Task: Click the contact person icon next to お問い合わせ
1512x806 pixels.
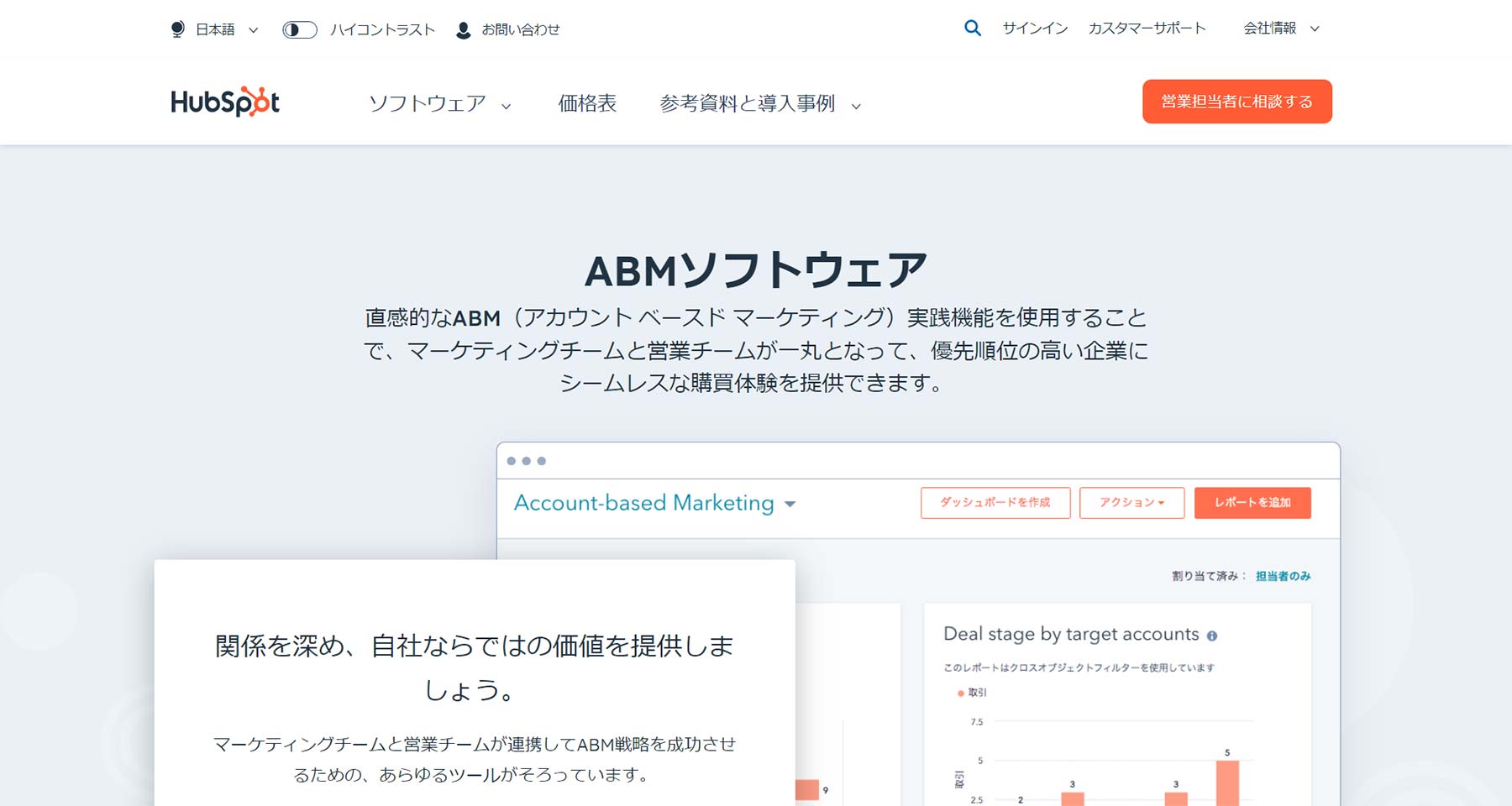Action: pyautogui.click(x=463, y=29)
